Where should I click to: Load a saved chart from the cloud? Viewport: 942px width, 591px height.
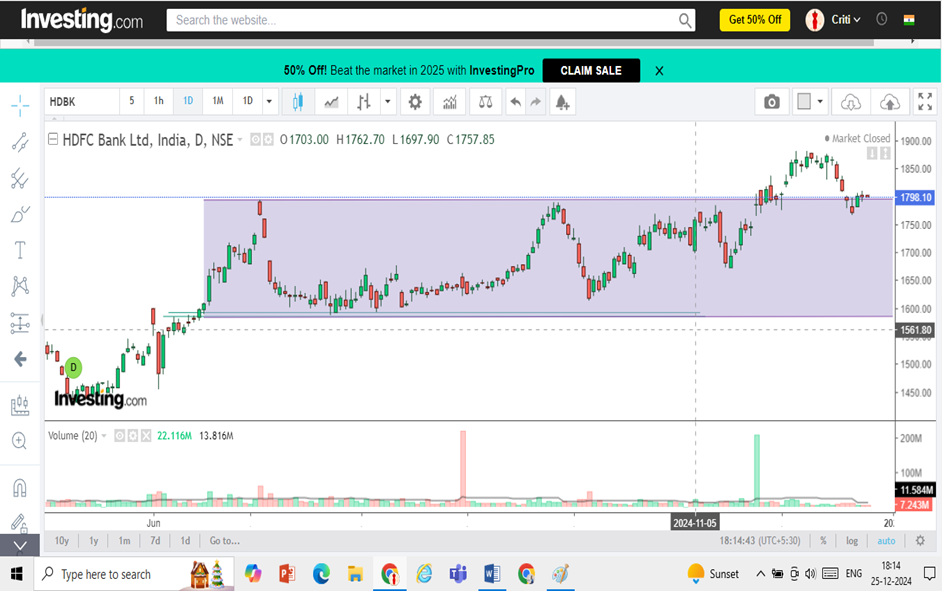[x=851, y=102]
